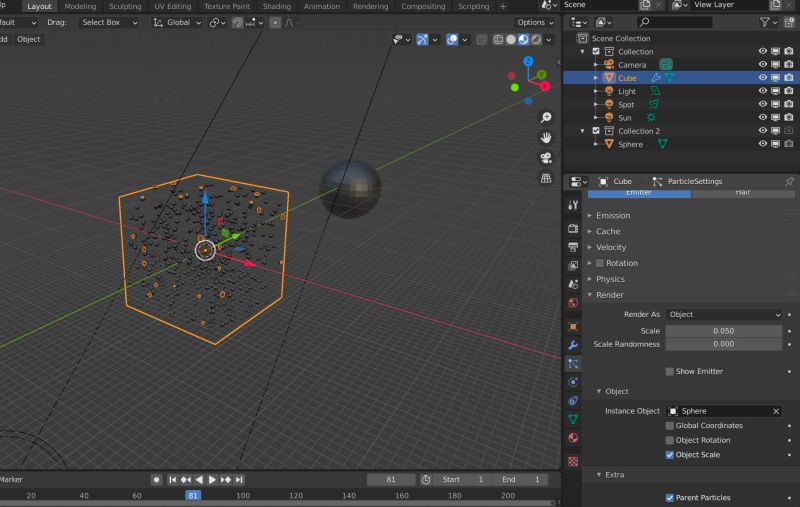
Task: Pin the properties editor context
Action: pyautogui.click(x=789, y=182)
